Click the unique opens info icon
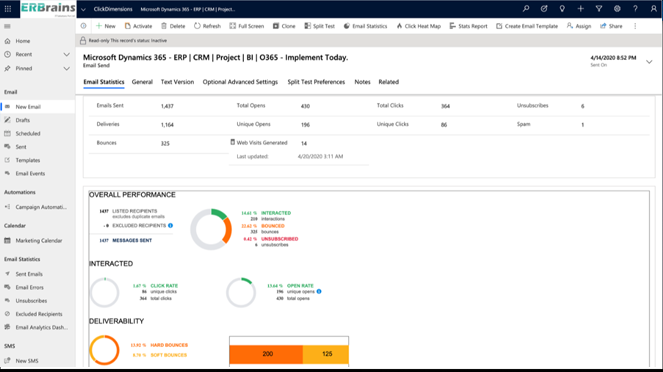Screen dimensions: 663x372 tap(319, 292)
